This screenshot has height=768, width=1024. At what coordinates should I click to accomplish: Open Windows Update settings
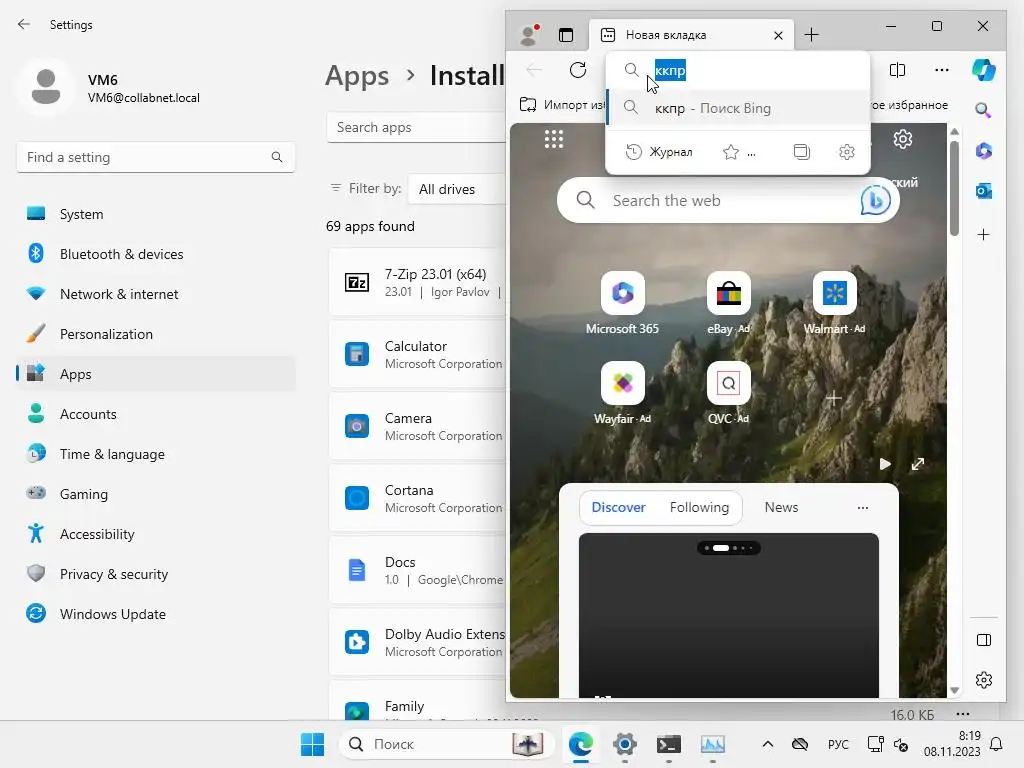click(x=155, y=614)
